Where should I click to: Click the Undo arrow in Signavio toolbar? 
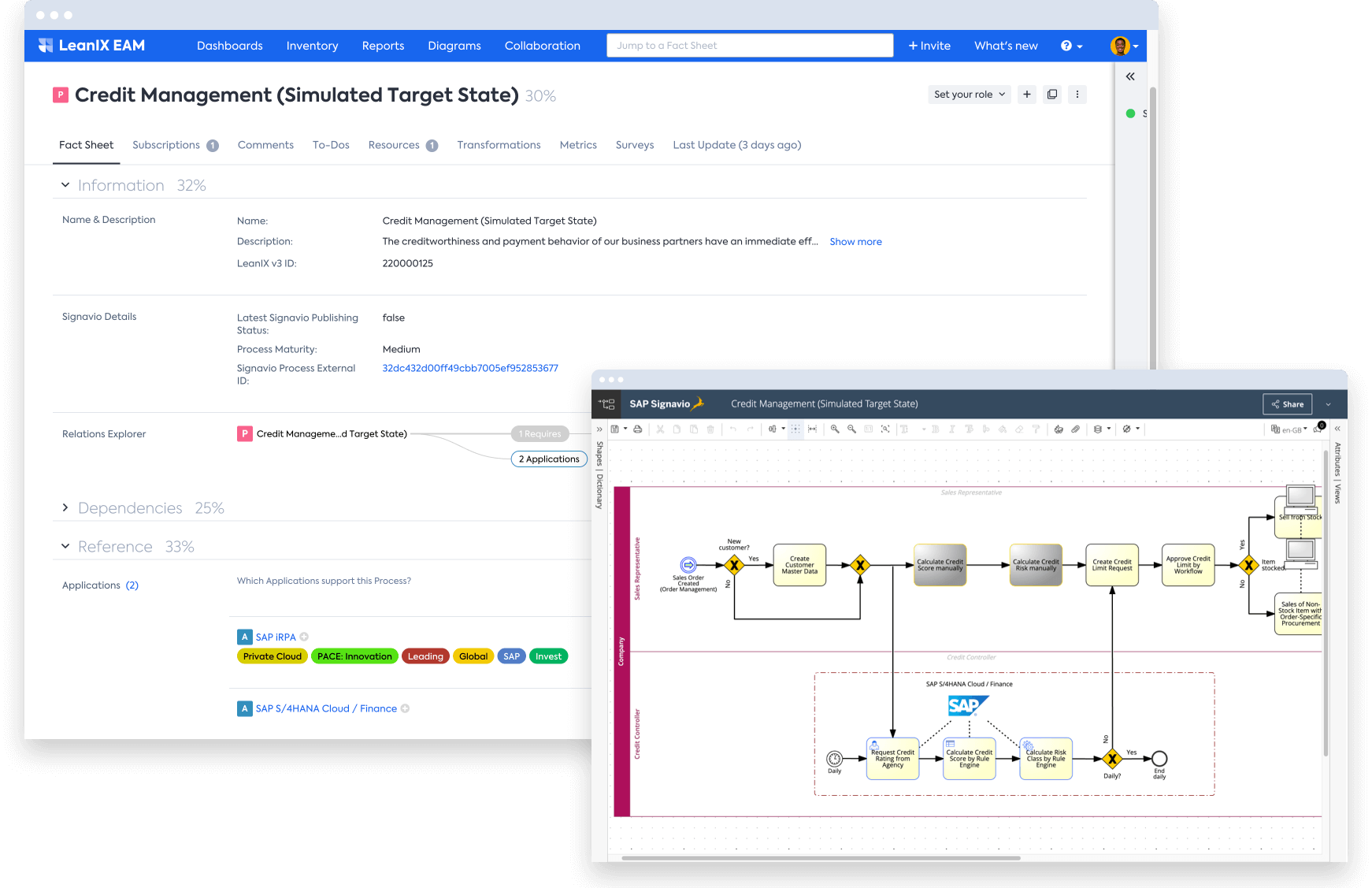tap(733, 429)
